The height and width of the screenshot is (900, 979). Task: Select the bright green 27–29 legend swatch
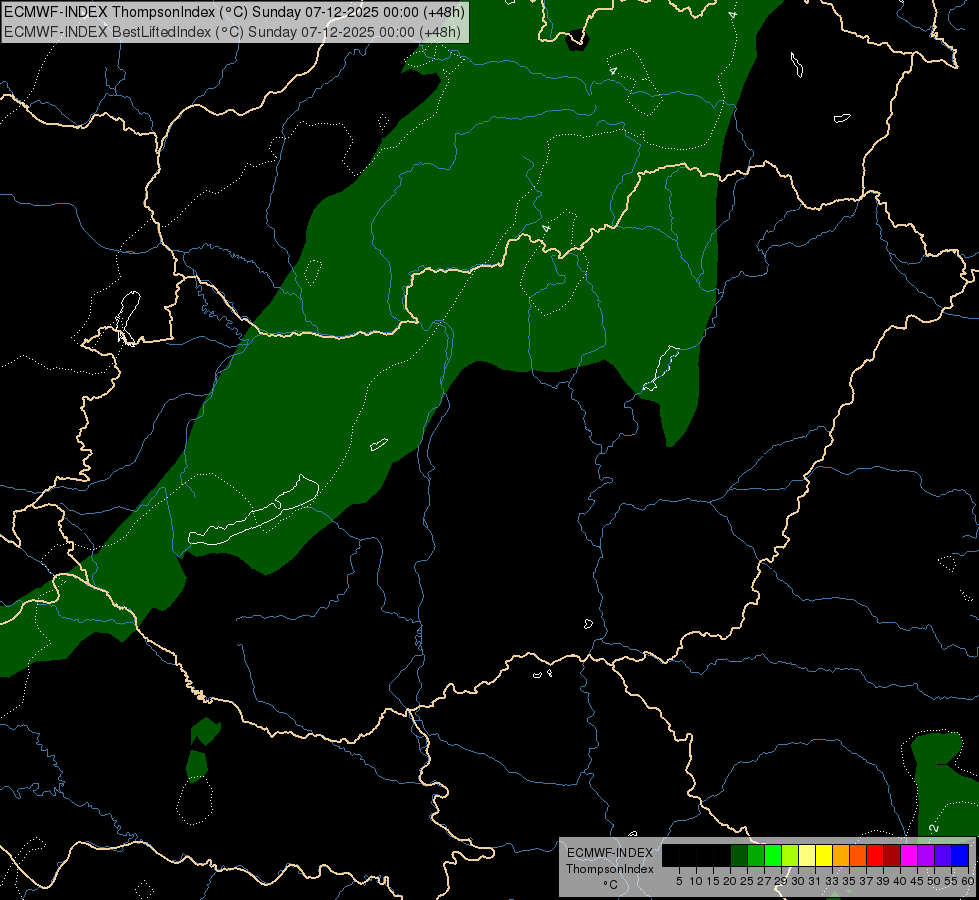[x=773, y=855]
